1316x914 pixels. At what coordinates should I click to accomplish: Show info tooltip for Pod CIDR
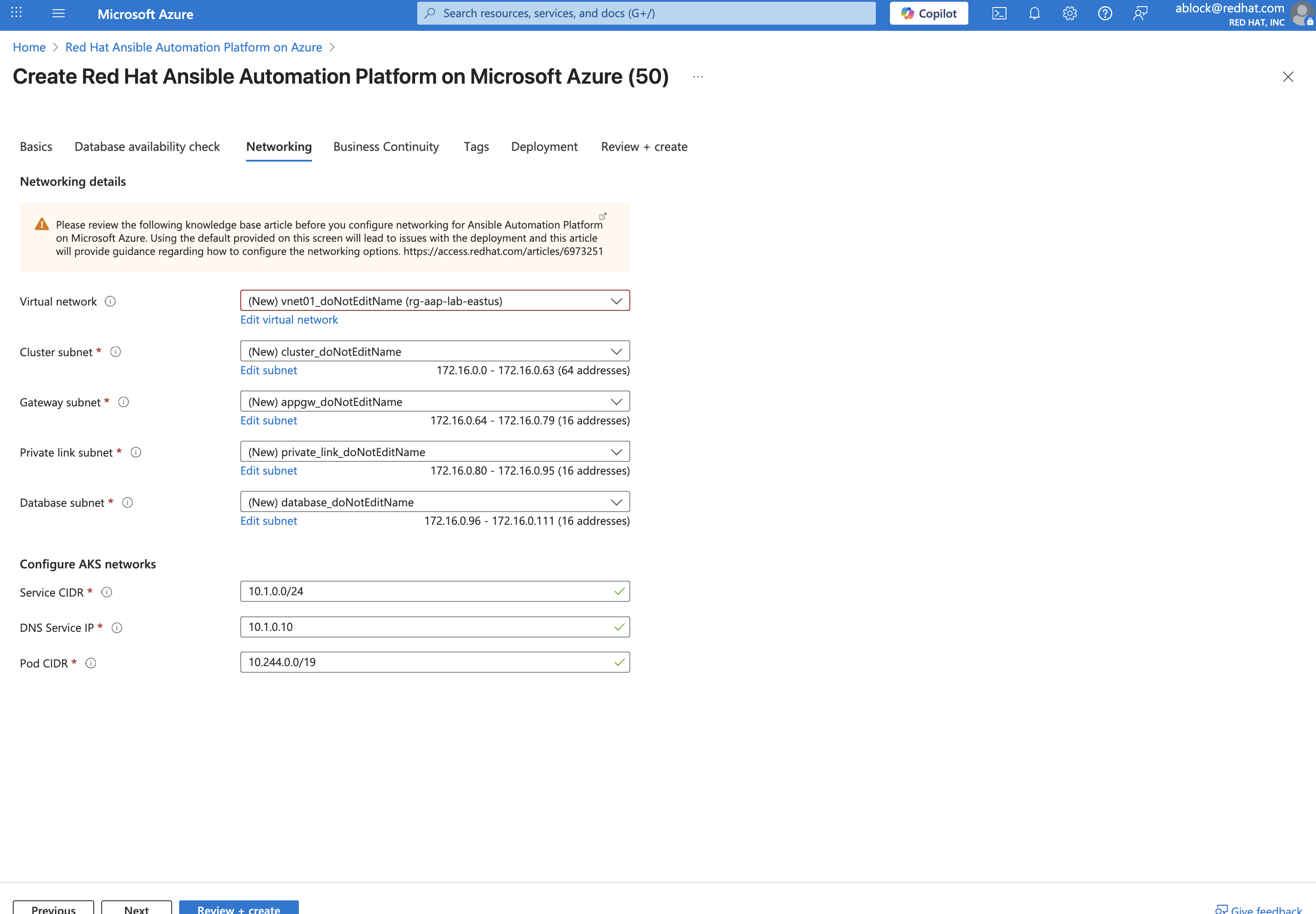pyautogui.click(x=91, y=663)
